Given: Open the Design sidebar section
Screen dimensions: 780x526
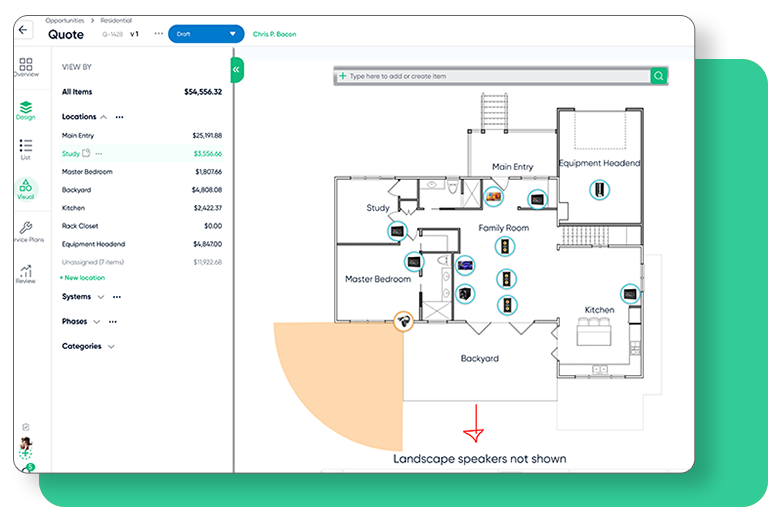Looking at the screenshot, I should coord(26,110).
